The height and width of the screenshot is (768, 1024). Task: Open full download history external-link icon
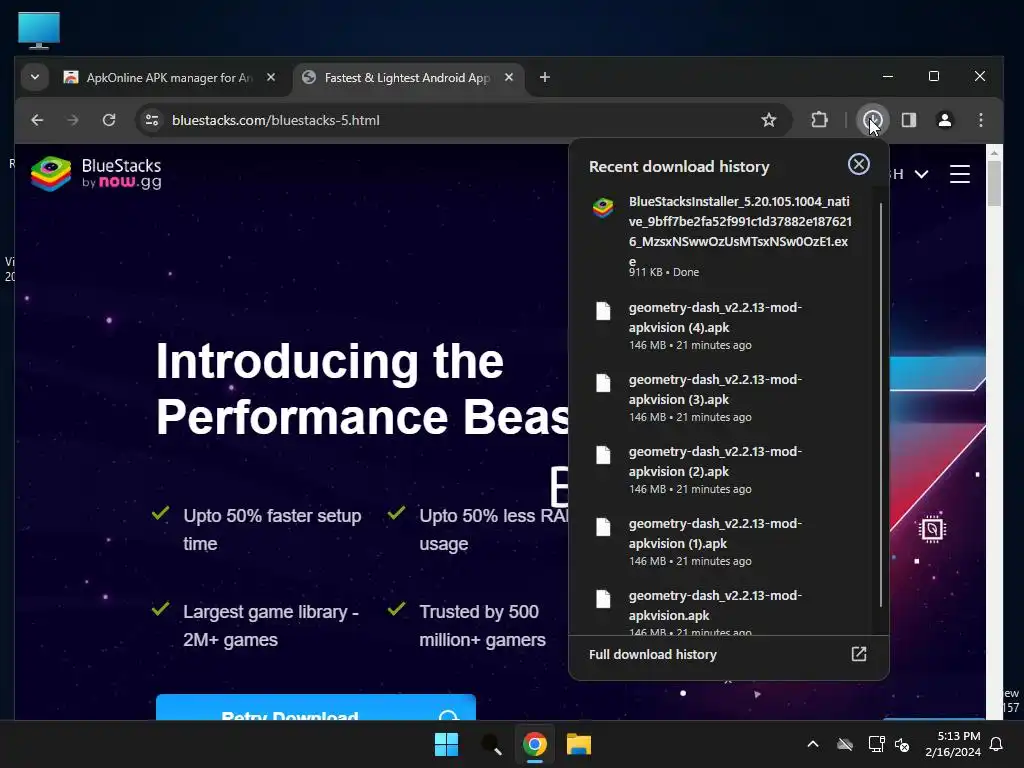point(859,654)
